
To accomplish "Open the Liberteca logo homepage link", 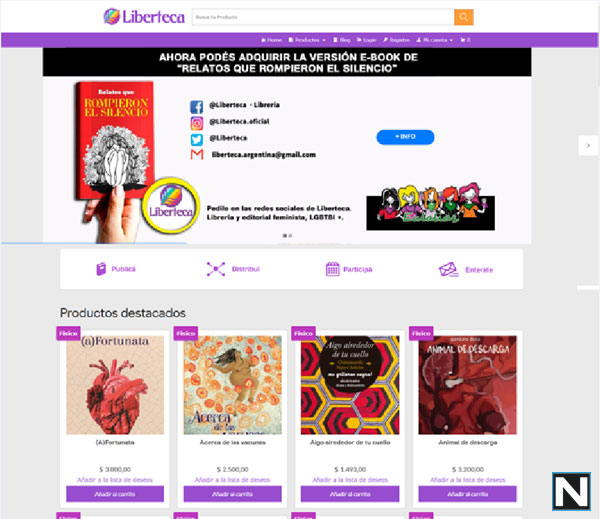I will click(144, 16).
